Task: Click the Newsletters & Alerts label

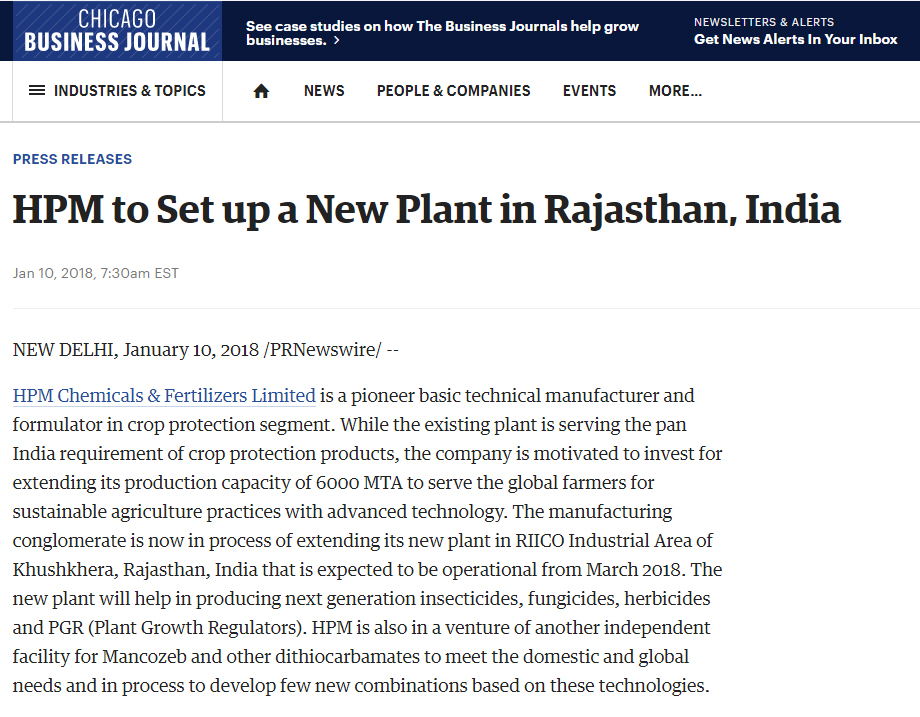Action: [763, 22]
